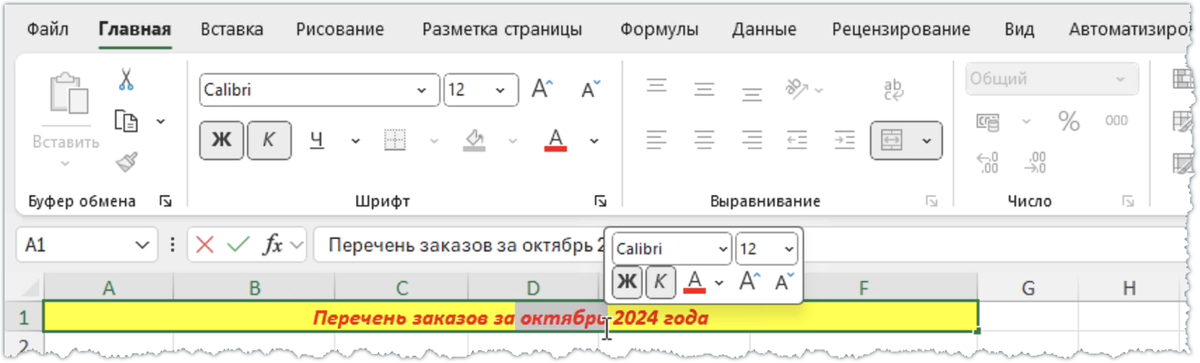This screenshot has height=363, width=1200.
Task: Align cell text left
Action: pyautogui.click(x=657, y=140)
